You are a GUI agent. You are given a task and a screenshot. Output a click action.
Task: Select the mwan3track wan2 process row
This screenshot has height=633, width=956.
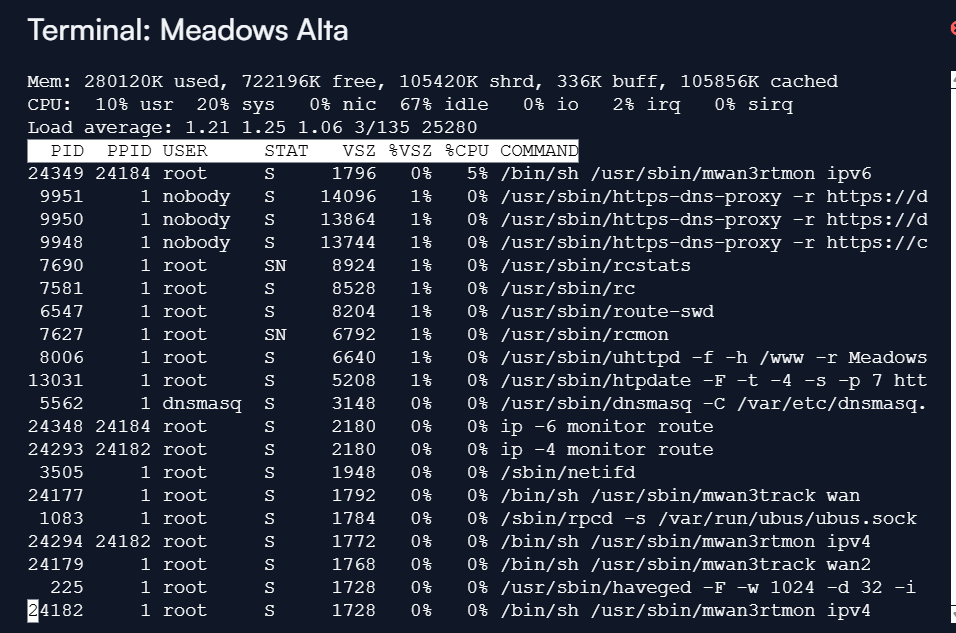(x=449, y=565)
